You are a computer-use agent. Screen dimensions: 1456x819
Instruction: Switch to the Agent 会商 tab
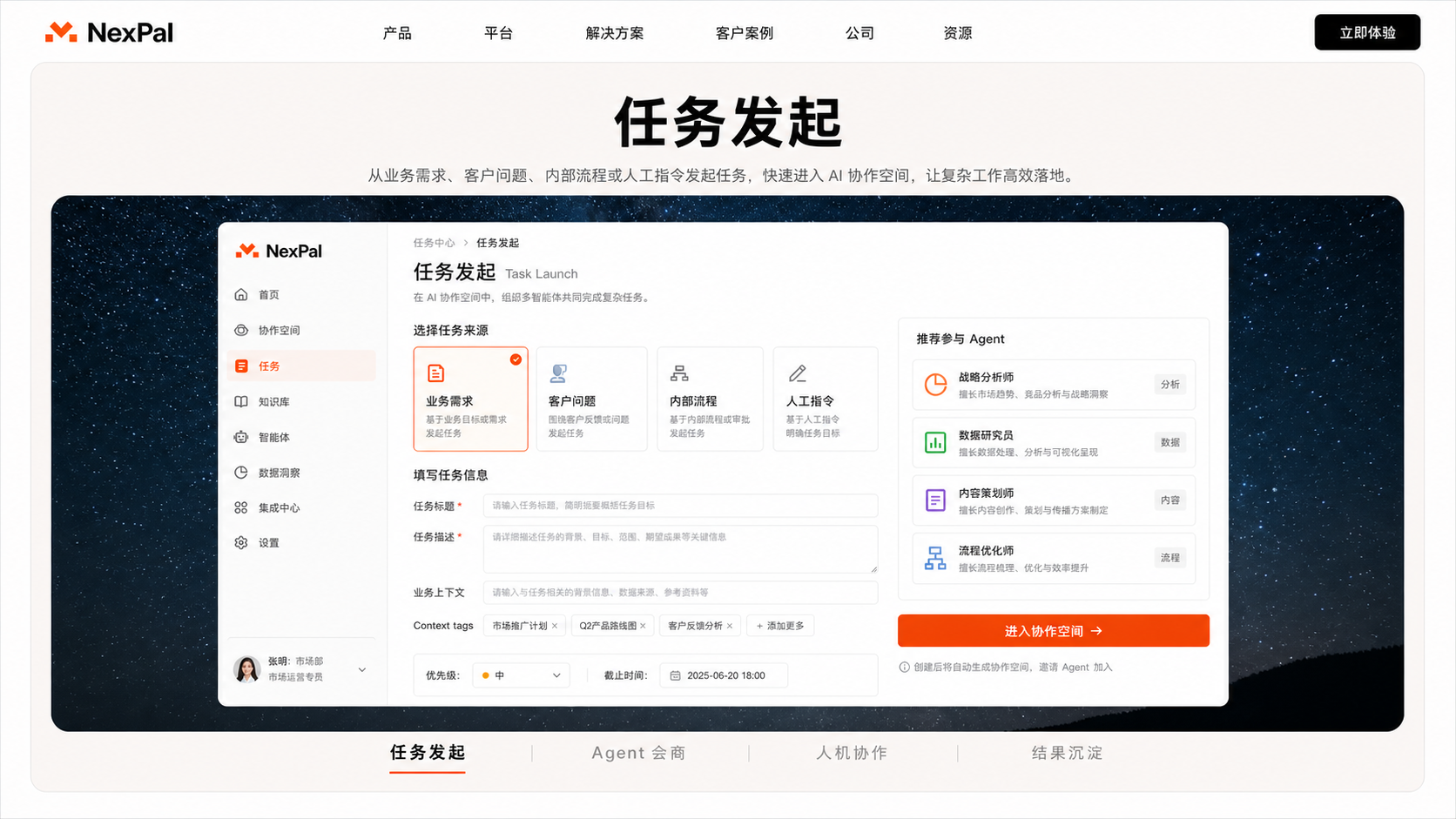click(639, 753)
